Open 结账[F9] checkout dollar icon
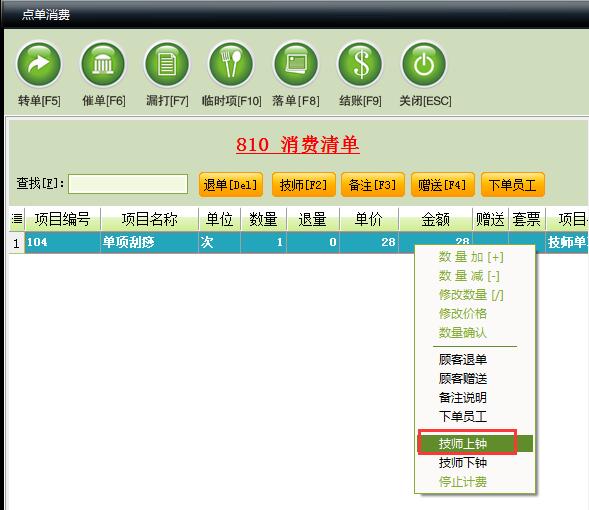Viewport: 589px width, 510px height. (x=360, y=64)
